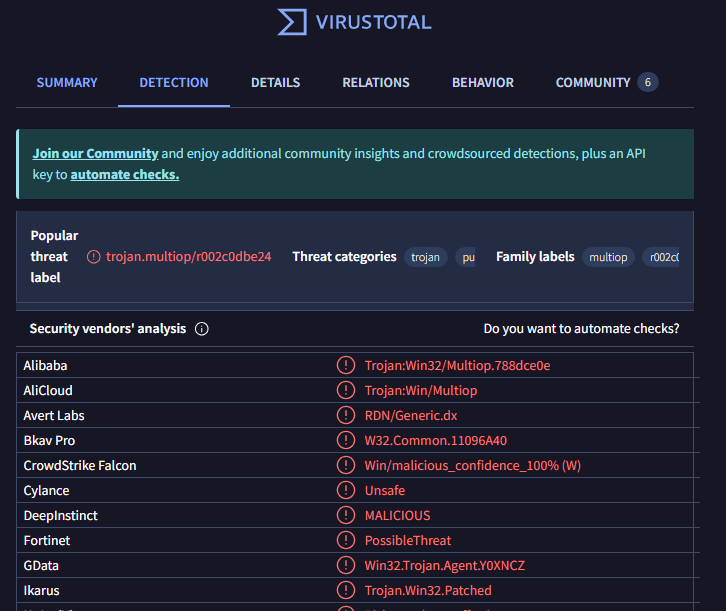Click the Win/malicious_confidence_100% (W) result
The height and width of the screenshot is (611, 726).
pyautogui.click(x=473, y=466)
